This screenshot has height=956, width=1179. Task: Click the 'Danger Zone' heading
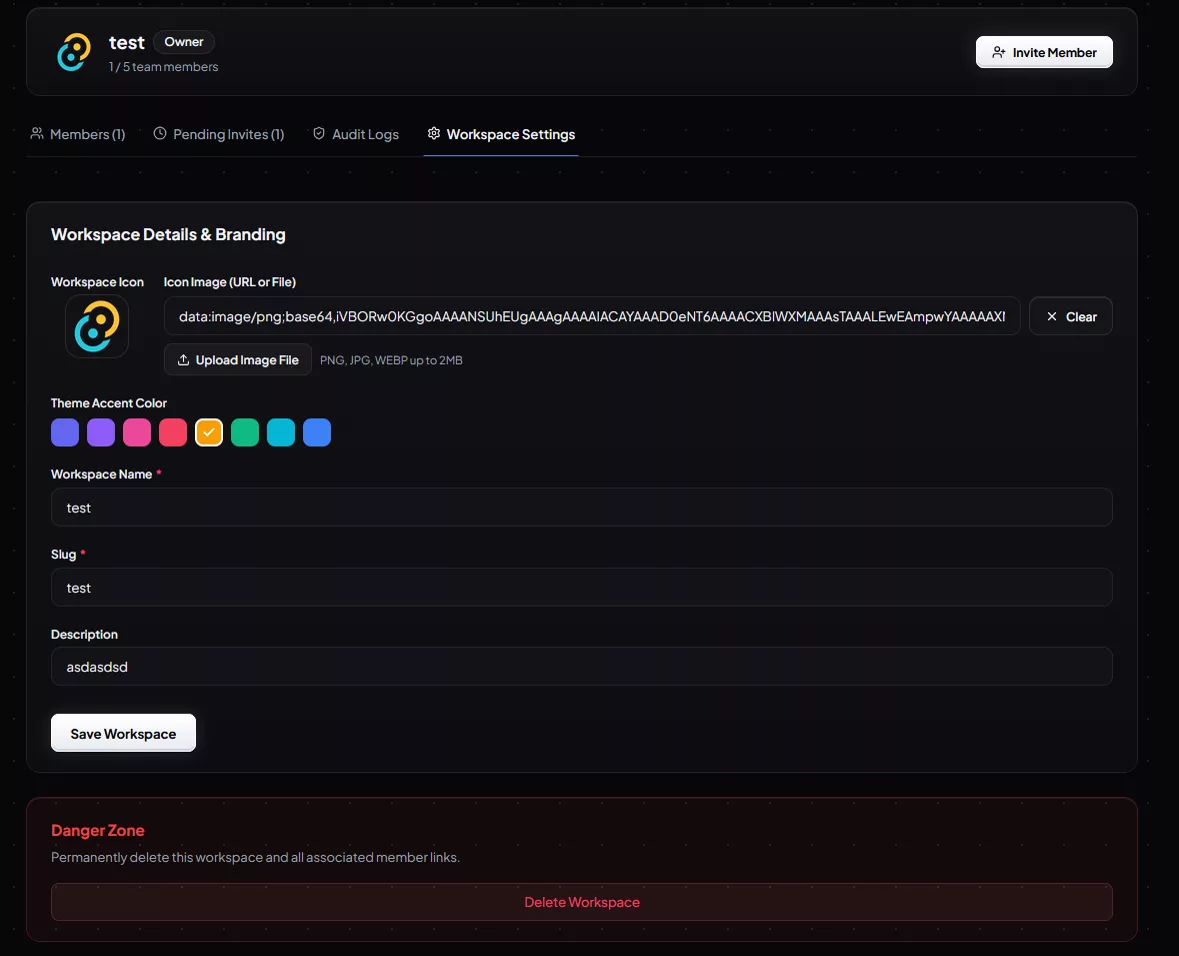98,830
